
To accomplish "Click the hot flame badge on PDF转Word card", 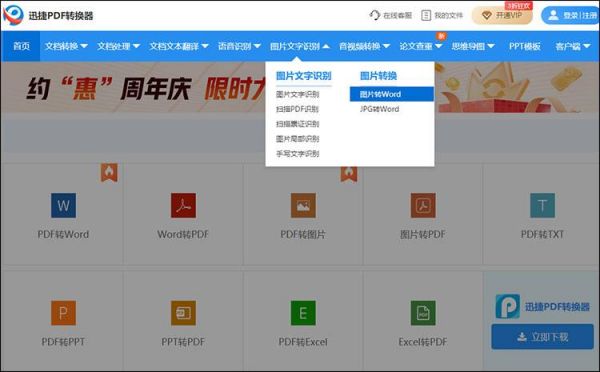I will click(109, 172).
